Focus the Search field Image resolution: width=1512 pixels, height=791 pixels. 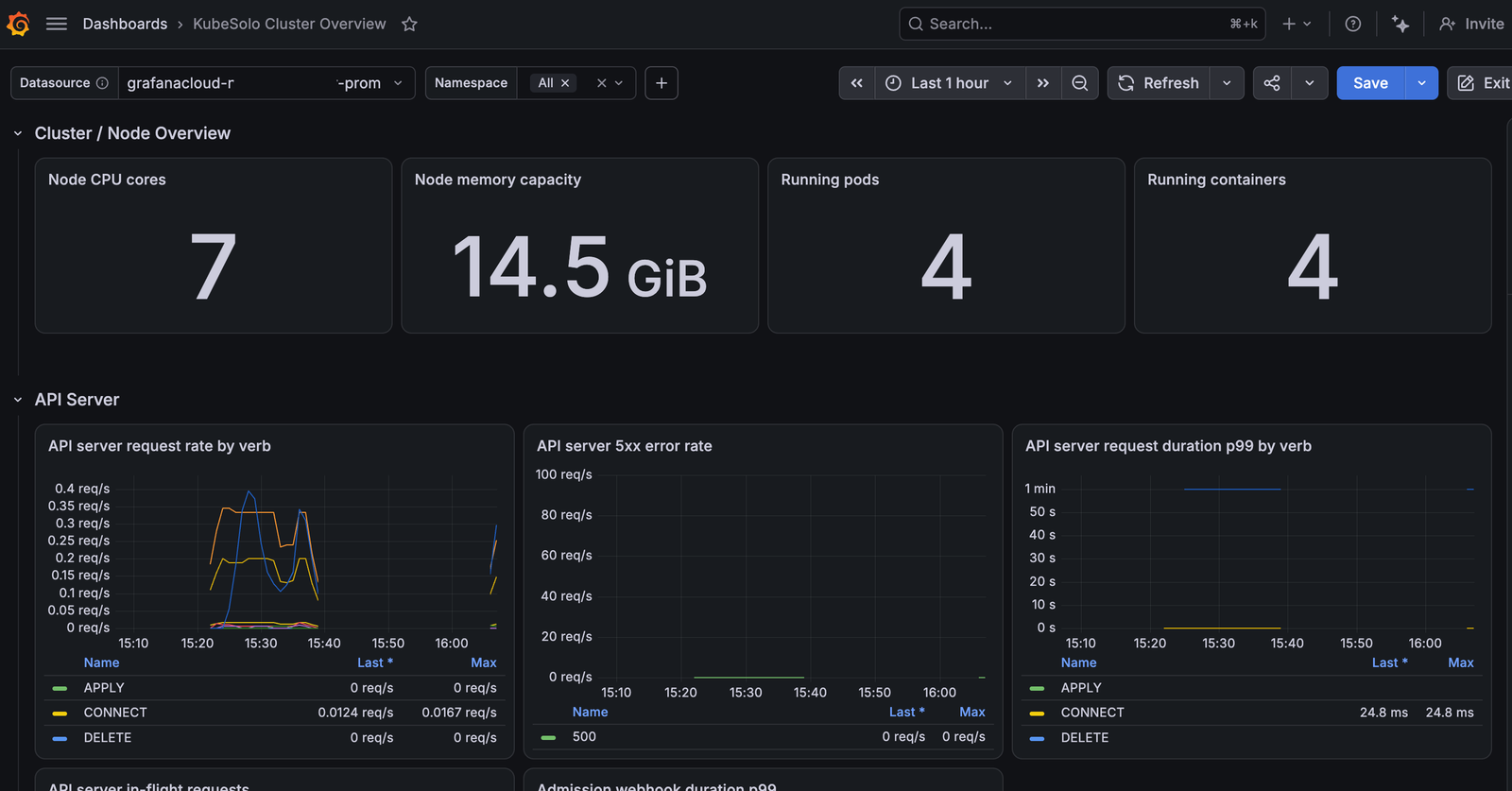coord(1083,24)
